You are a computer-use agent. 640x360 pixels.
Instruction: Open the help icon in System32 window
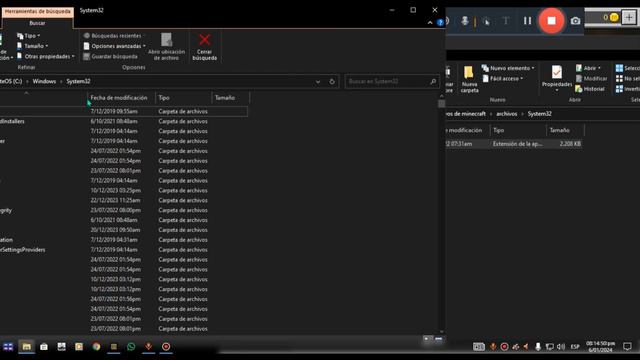(440, 23)
